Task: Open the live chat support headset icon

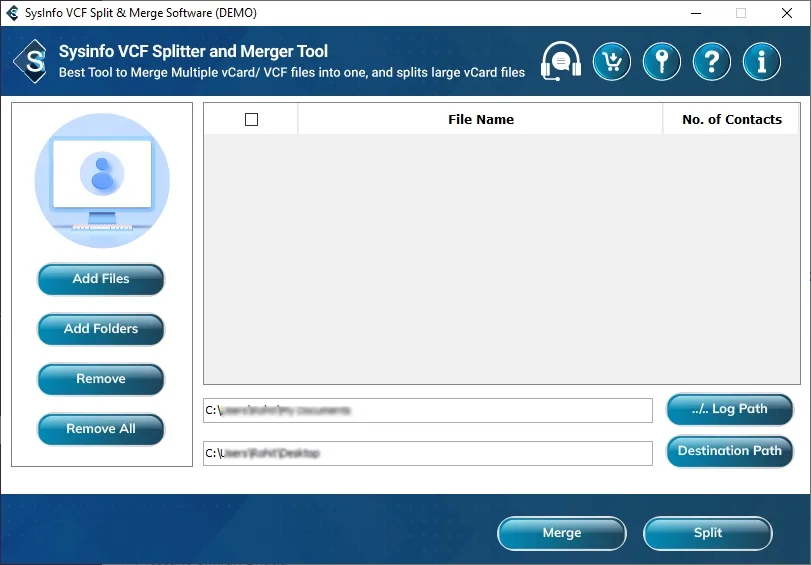Action: (561, 62)
